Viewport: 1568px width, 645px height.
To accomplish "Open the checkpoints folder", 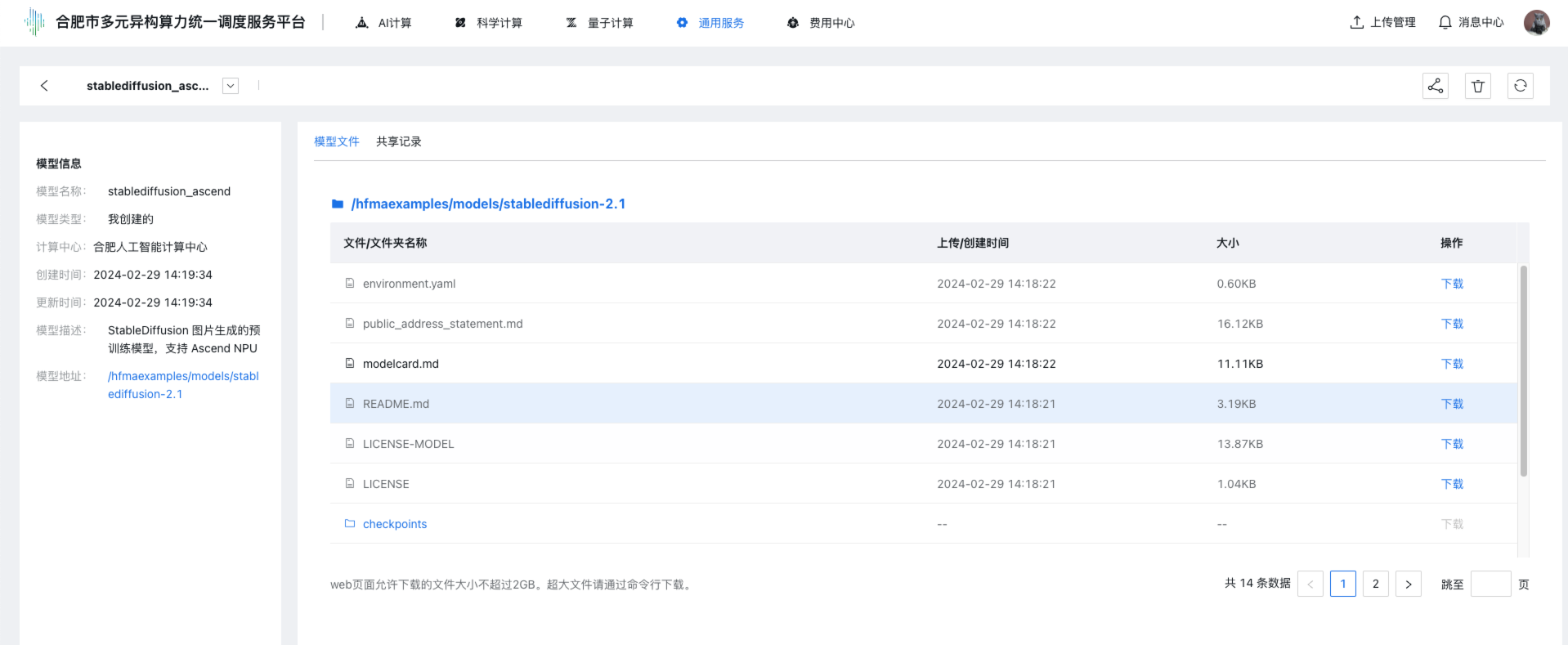I will [394, 524].
